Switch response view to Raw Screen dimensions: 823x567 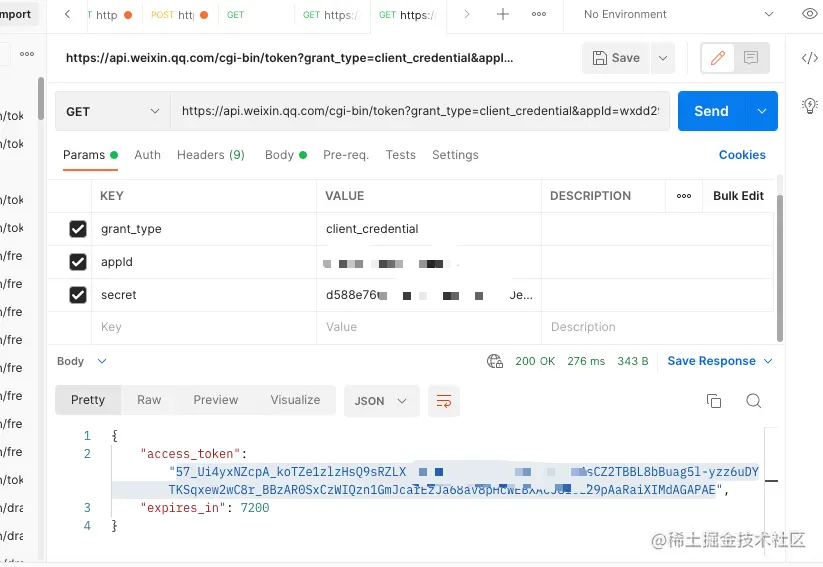(x=149, y=400)
